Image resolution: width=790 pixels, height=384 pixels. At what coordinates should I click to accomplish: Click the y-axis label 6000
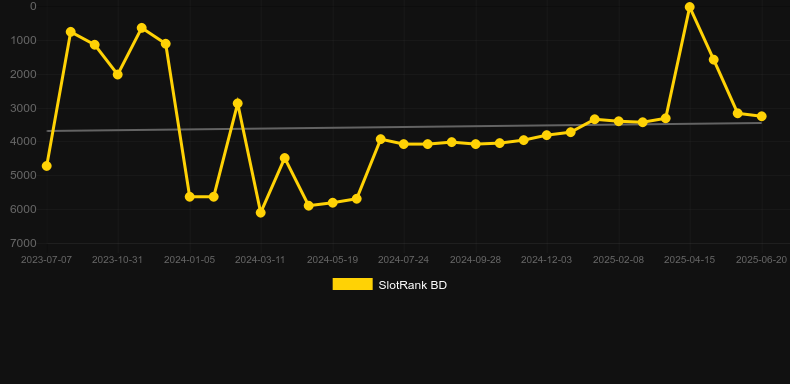point(24,209)
